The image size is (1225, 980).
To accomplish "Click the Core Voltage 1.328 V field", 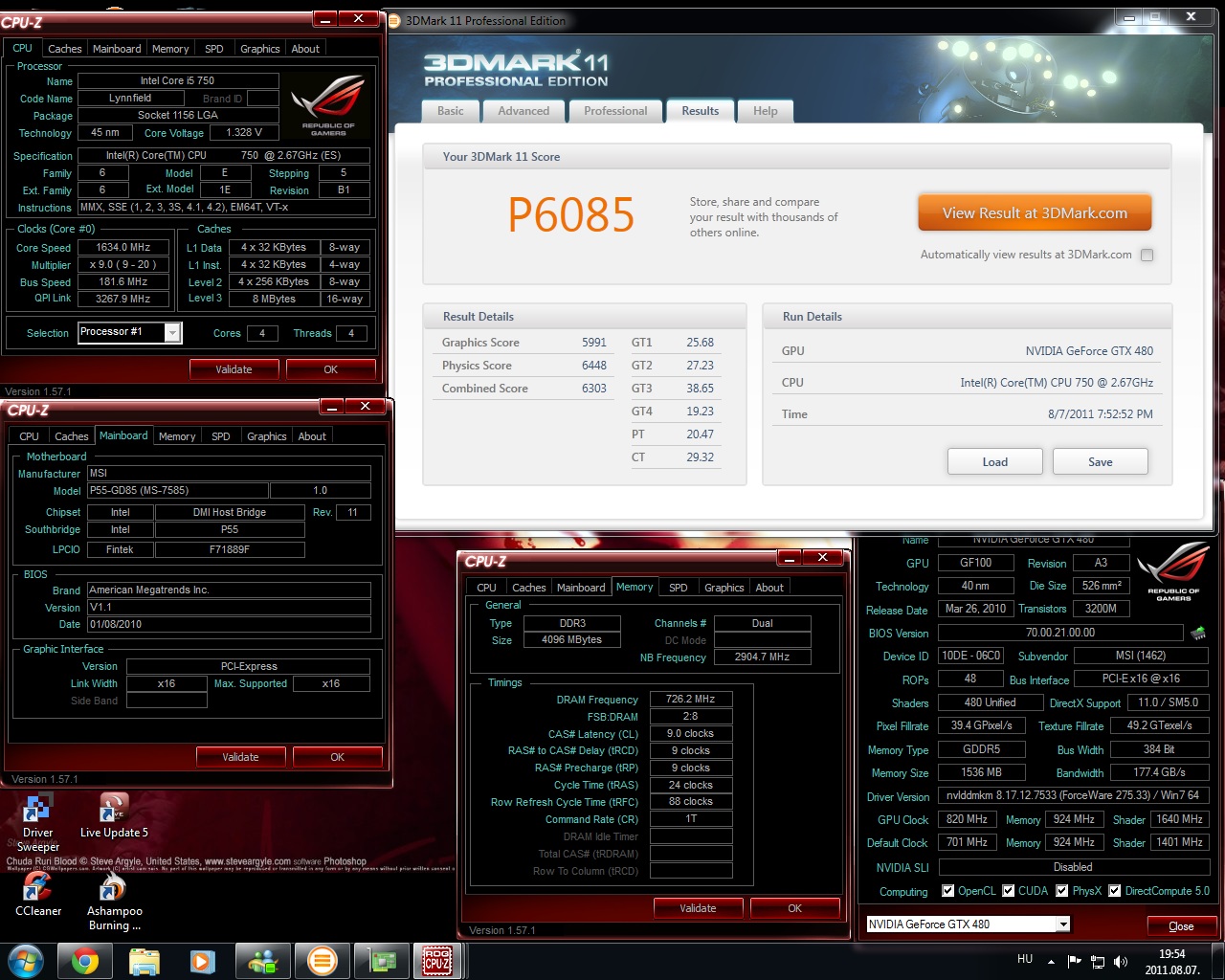I will pos(244,133).
